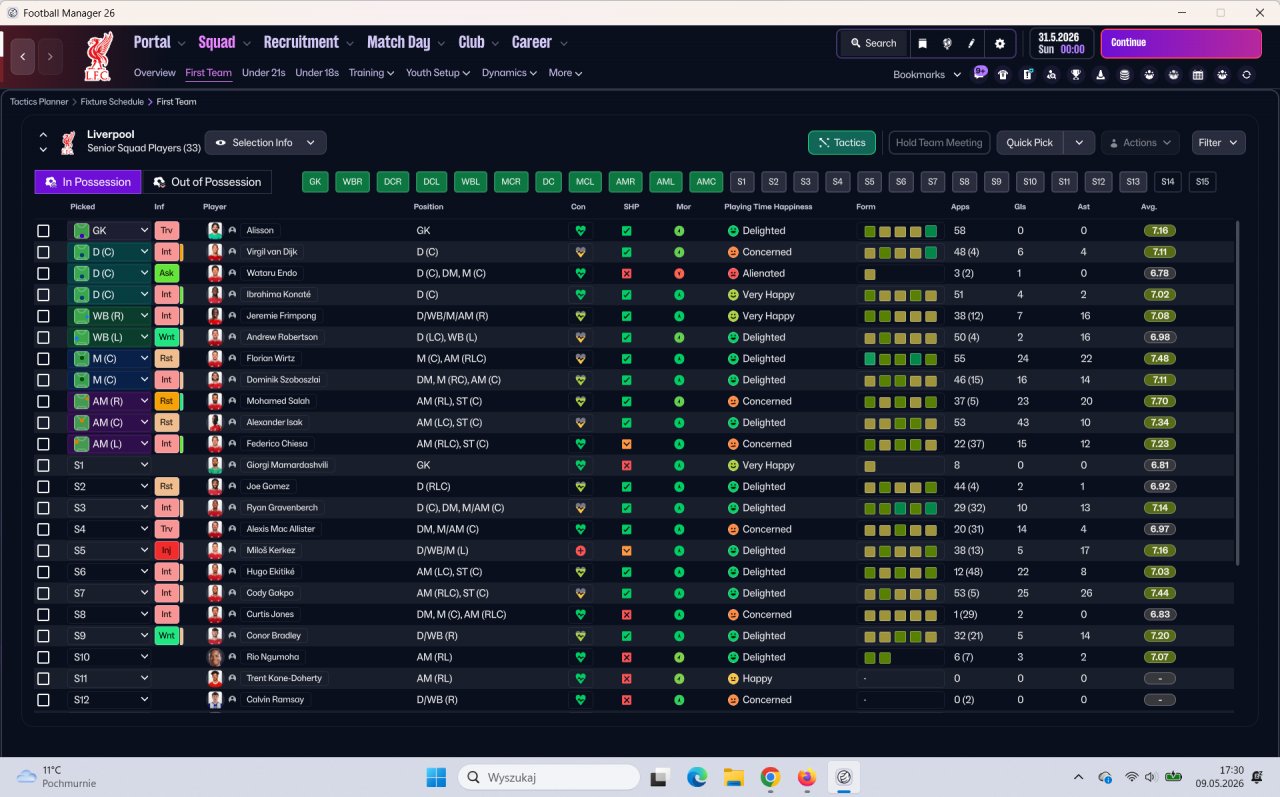This screenshot has height=797, width=1280.
Task: Tick the checkbox for Florian Wirtz
Action: (x=43, y=359)
